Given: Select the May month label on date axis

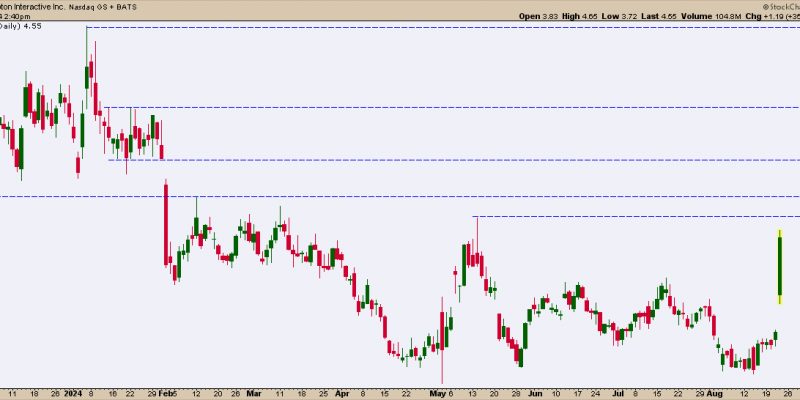Looking at the screenshot, I should click(436, 394).
